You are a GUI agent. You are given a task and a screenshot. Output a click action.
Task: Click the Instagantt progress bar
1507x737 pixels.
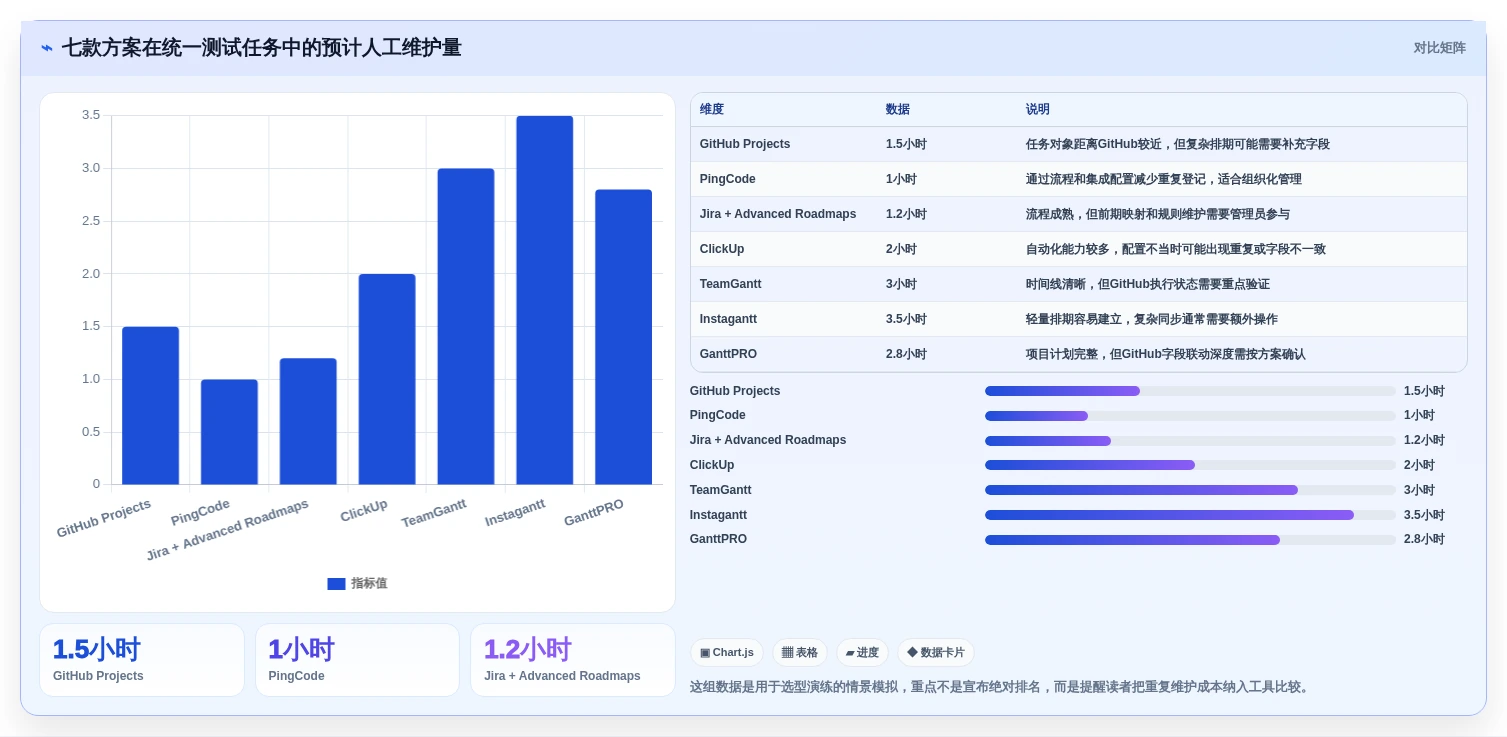pyautogui.click(x=1190, y=515)
